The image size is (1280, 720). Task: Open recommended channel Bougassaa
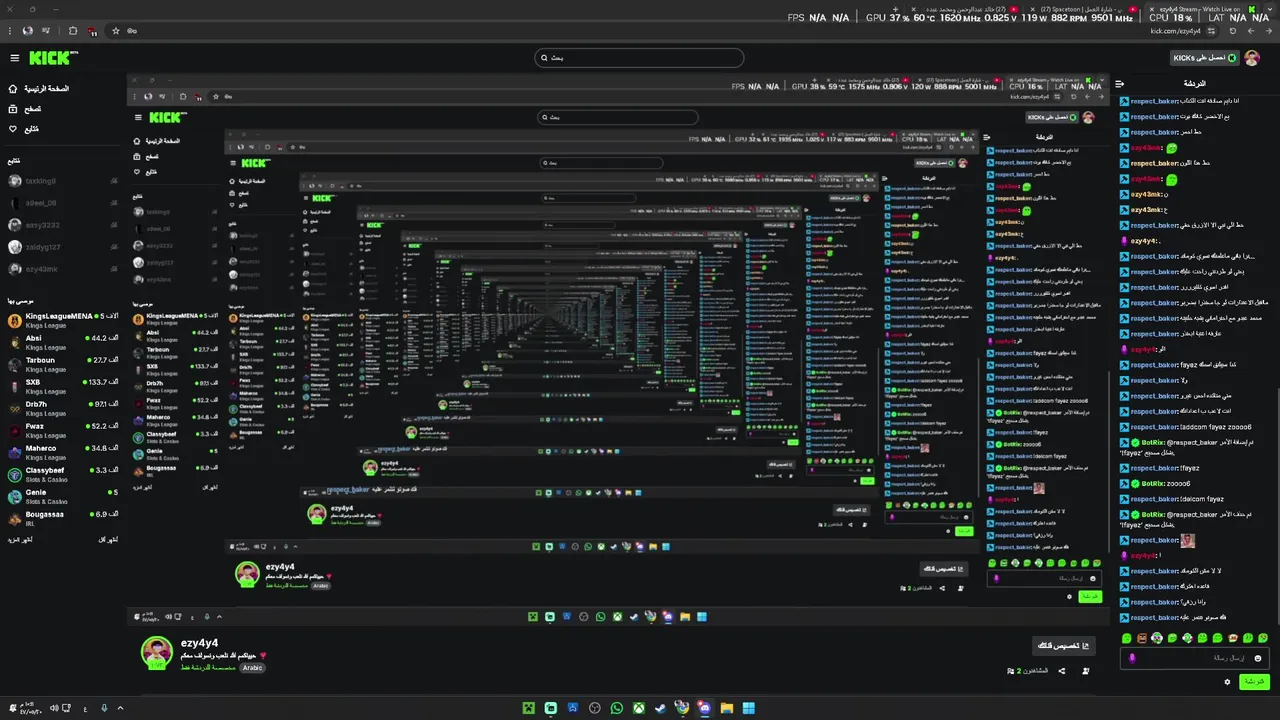[x=62, y=518]
